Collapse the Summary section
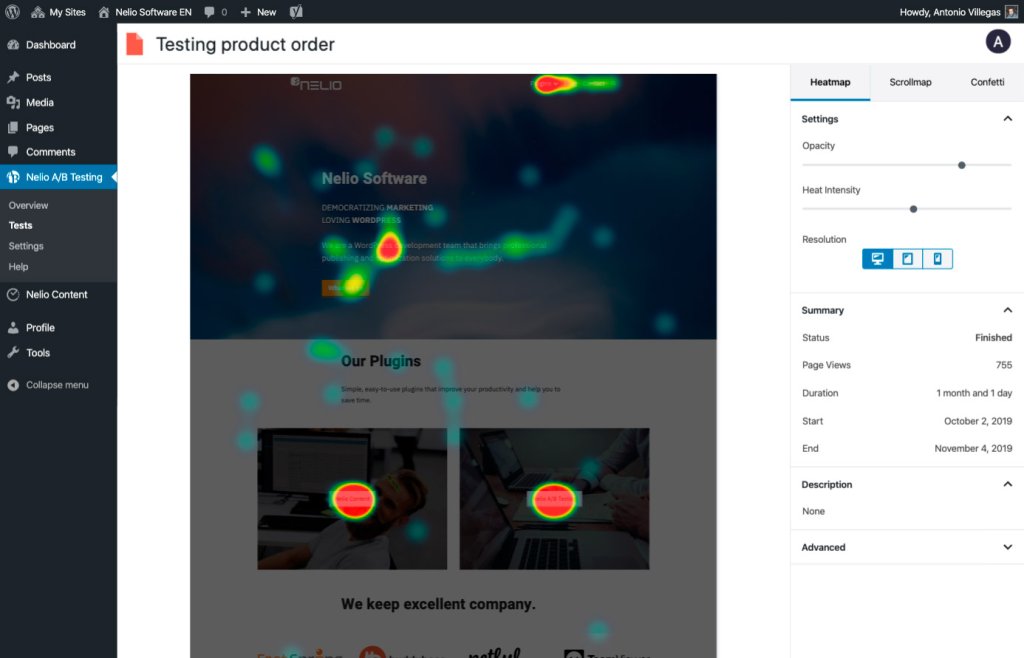 (x=1008, y=310)
